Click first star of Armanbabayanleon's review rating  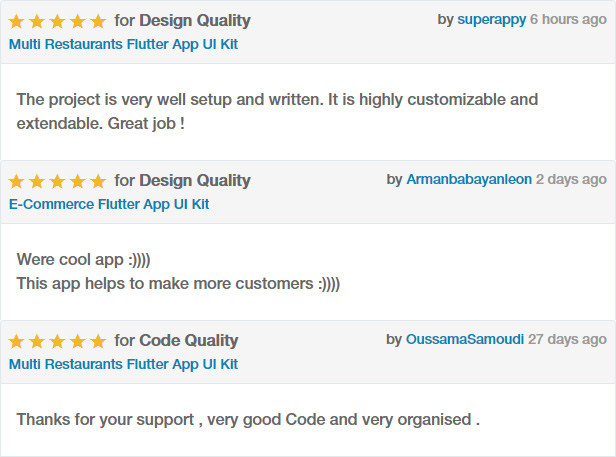pos(16,181)
